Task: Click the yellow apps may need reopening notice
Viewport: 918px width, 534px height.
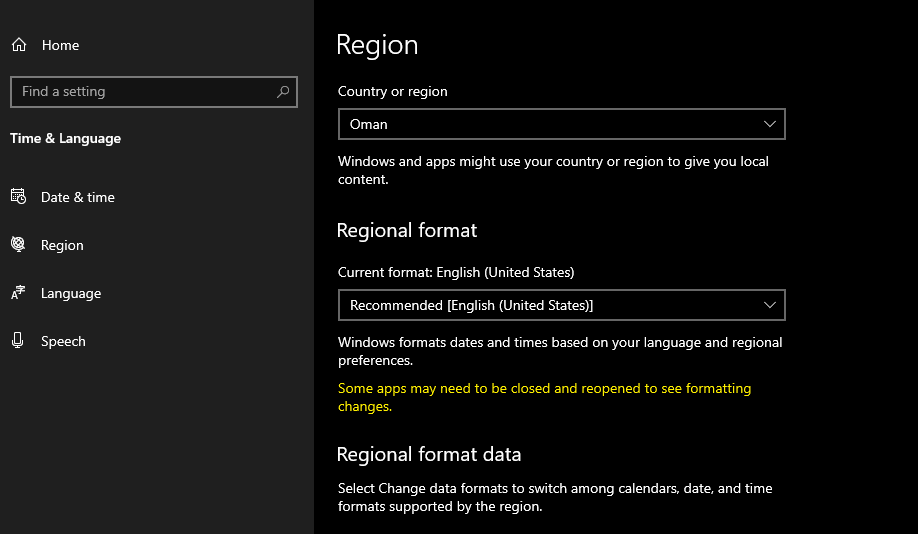Action: (x=544, y=397)
